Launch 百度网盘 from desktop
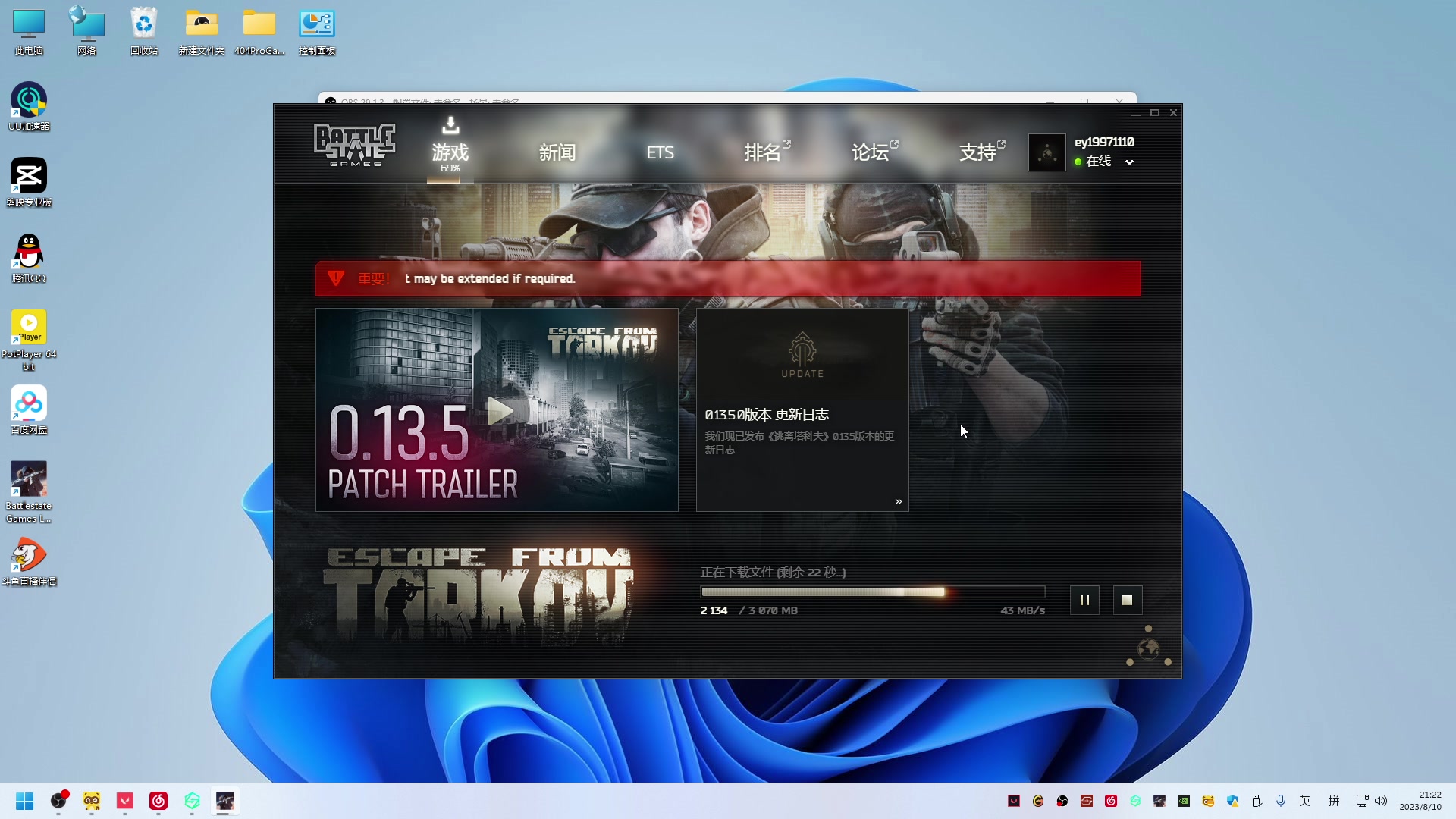 [29, 410]
